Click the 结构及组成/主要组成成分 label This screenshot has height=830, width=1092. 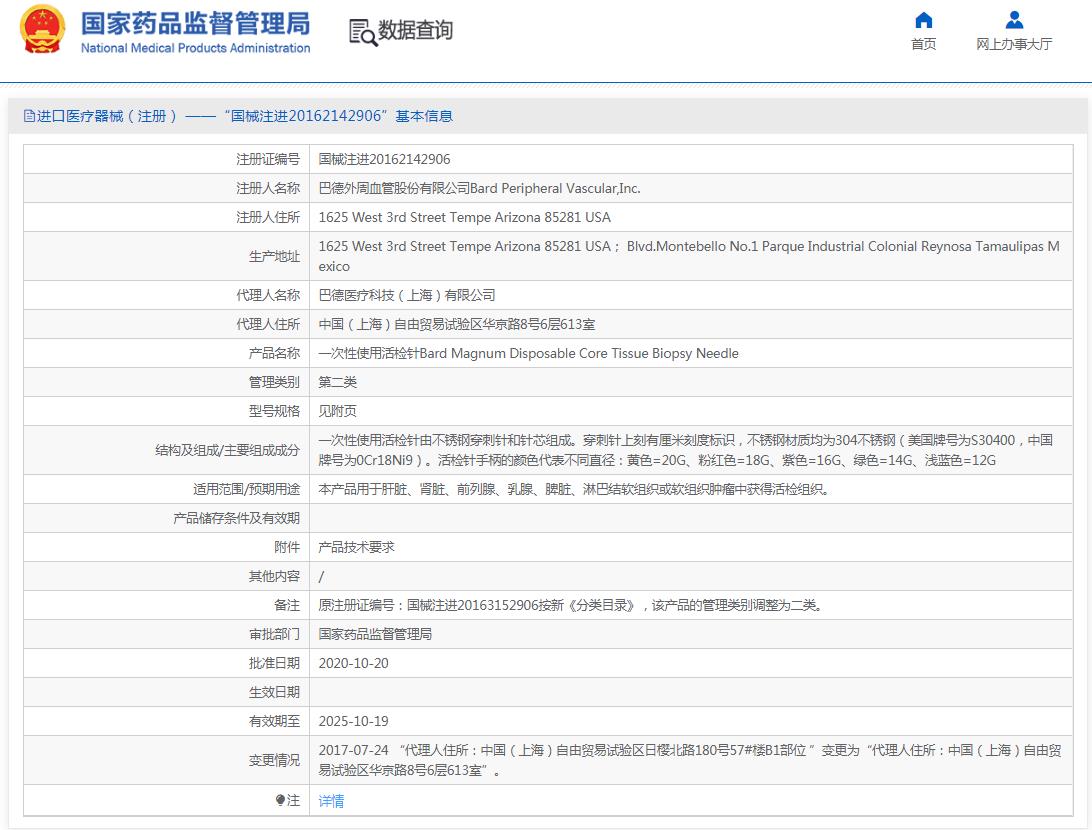(x=227, y=451)
